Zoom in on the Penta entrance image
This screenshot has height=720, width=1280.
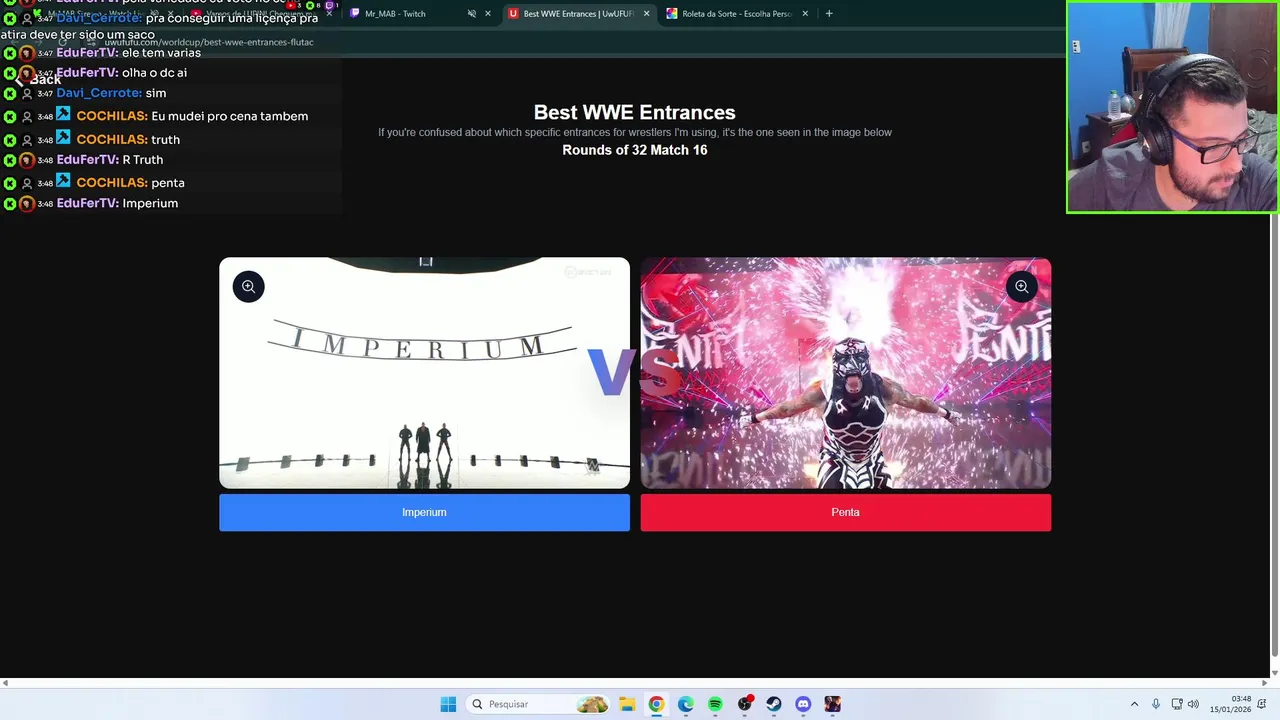click(x=1021, y=287)
